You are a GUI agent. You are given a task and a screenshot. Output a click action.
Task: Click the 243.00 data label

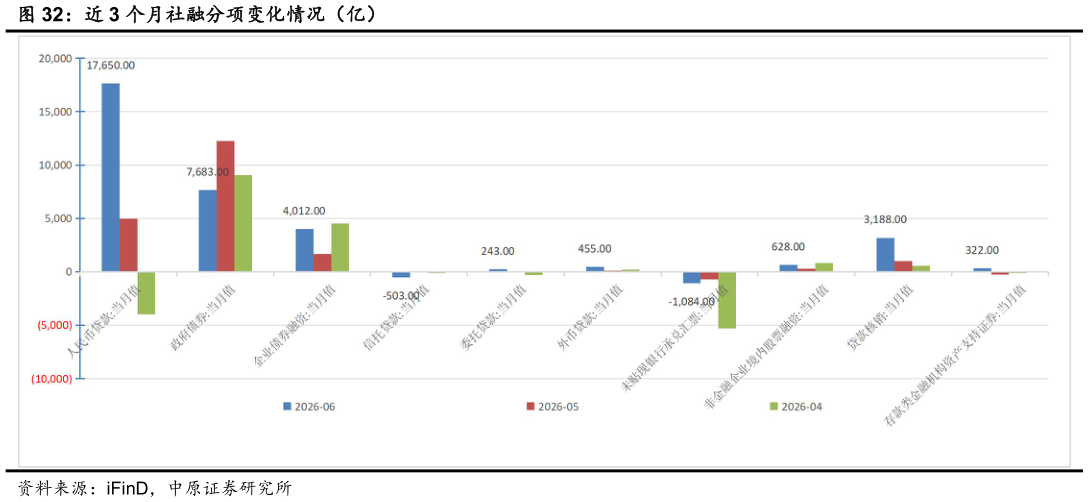(498, 251)
